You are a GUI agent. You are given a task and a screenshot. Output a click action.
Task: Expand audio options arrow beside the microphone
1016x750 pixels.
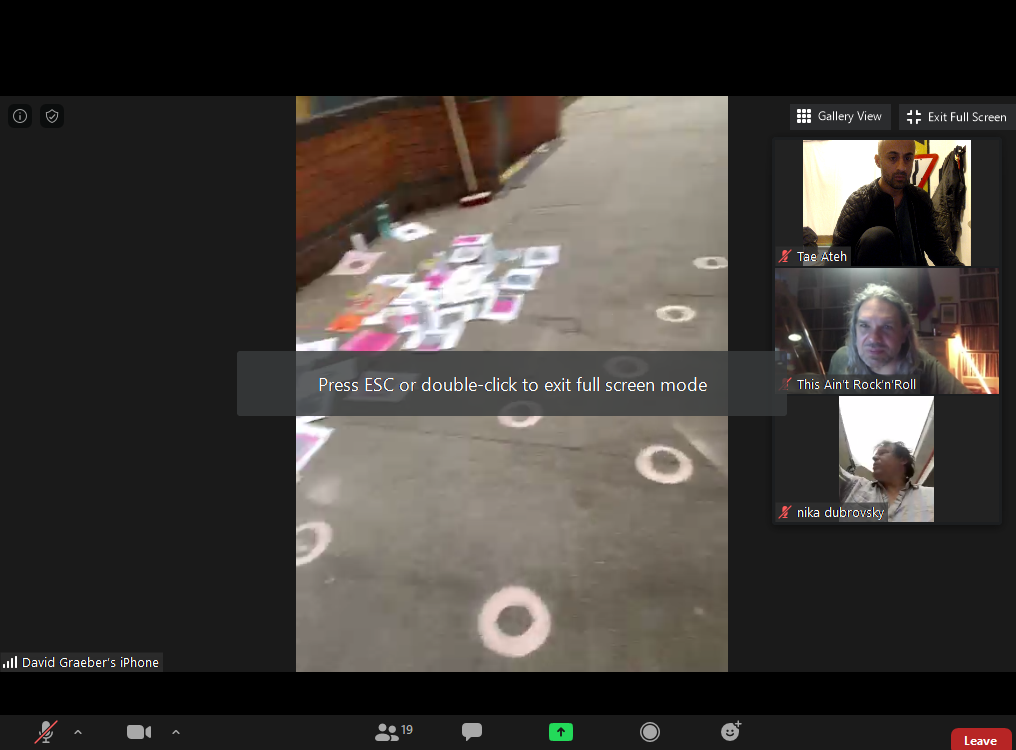pyautogui.click(x=78, y=732)
